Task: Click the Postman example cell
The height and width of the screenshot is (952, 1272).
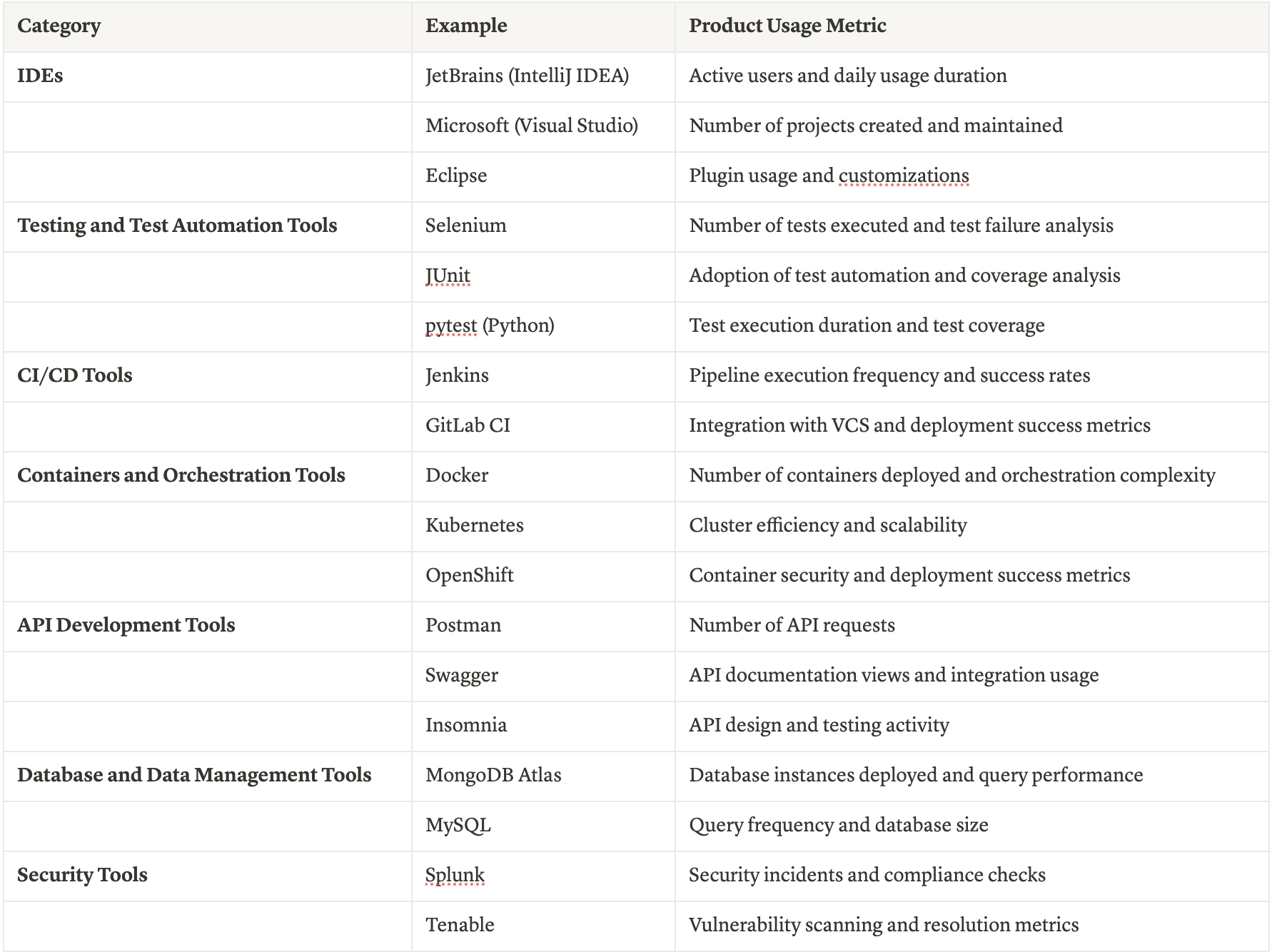Action: (463, 626)
